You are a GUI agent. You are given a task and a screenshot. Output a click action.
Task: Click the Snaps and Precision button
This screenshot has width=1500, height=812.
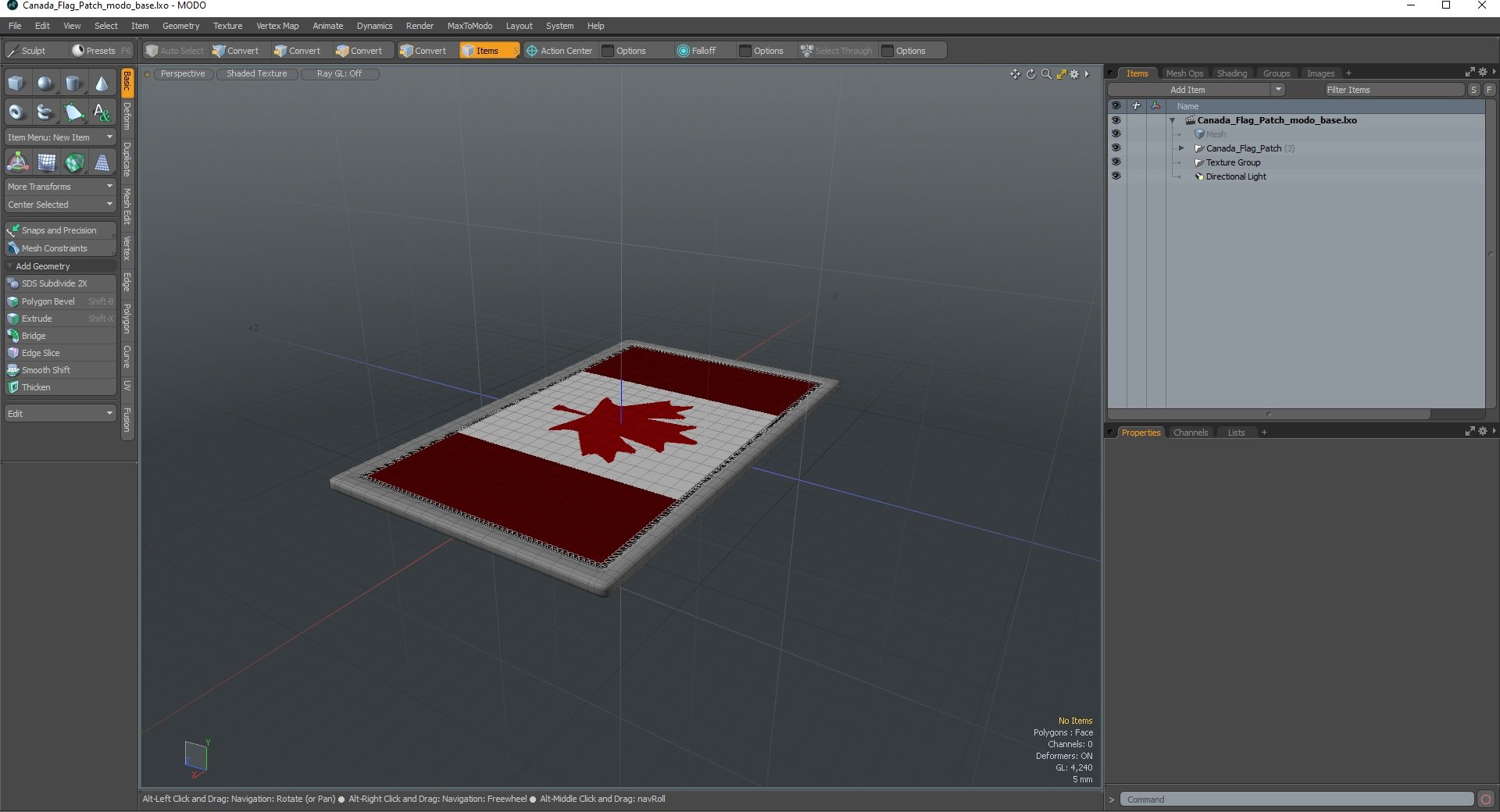click(60, 230)
